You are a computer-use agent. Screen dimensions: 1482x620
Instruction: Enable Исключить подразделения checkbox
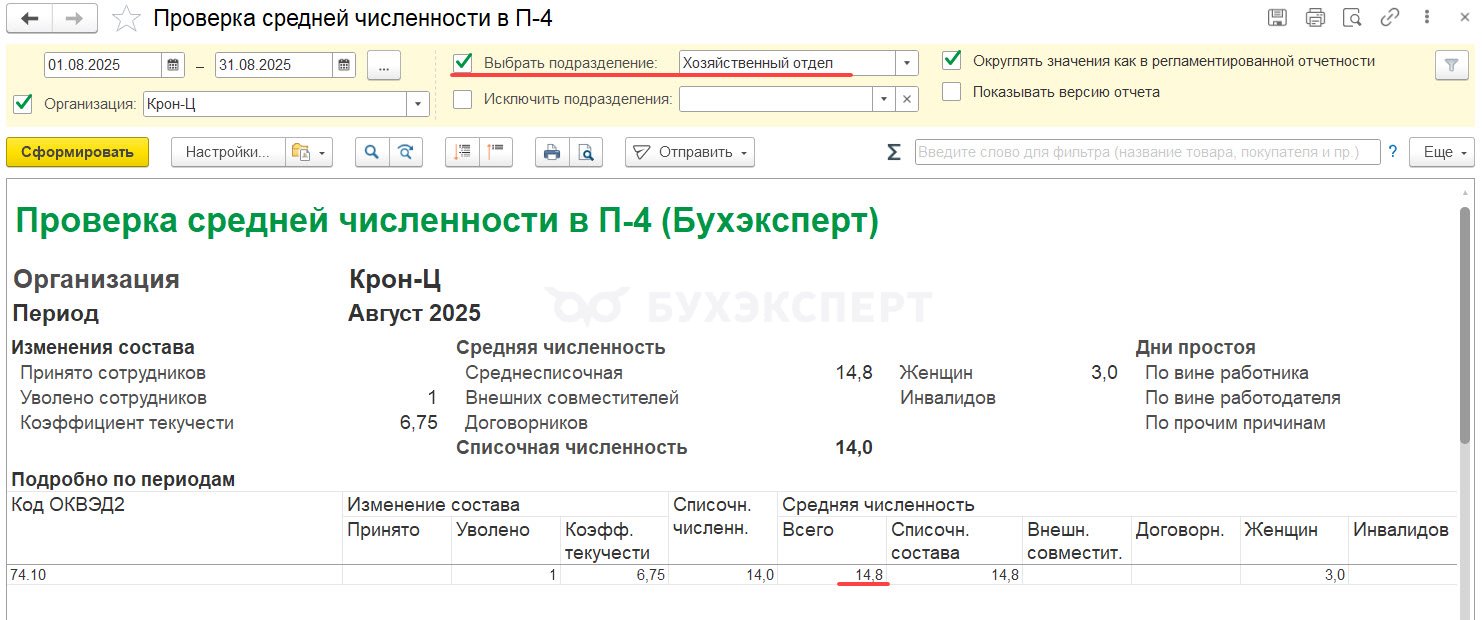tap(463, 98)
